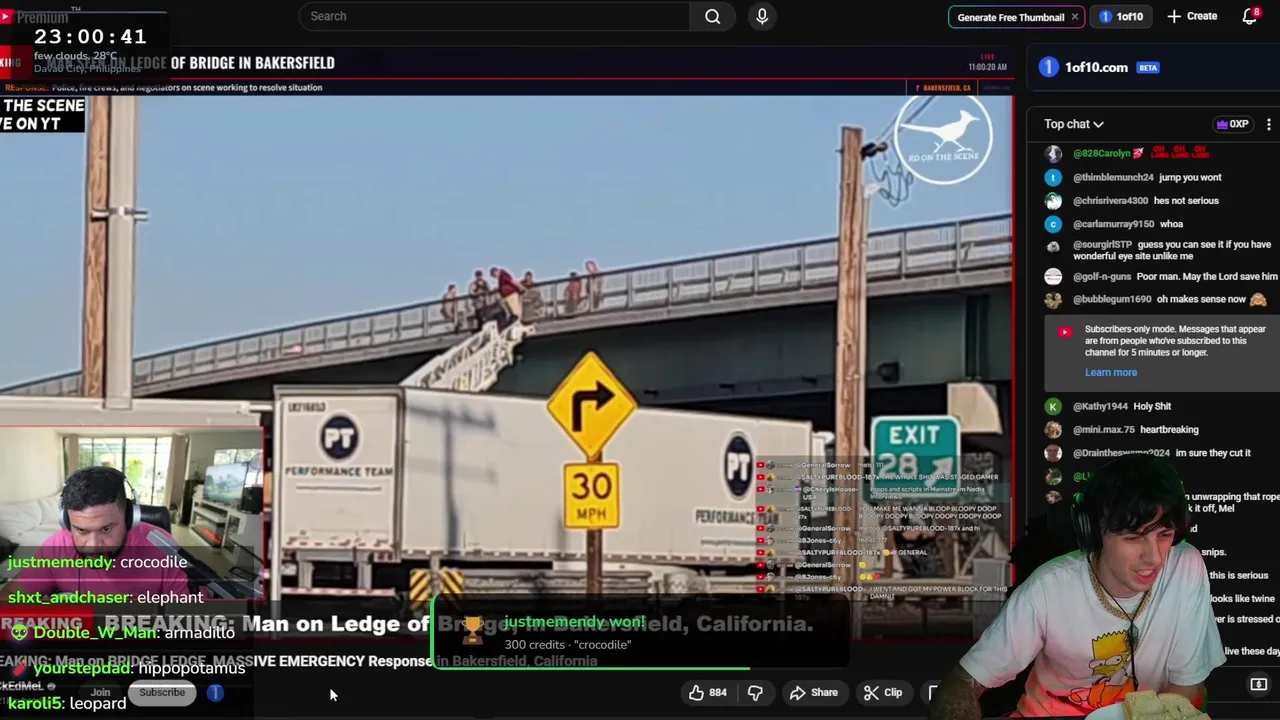Select @Kathy1944 'Holy Shit' message

pyautogui.click(x=1152, y=406)
